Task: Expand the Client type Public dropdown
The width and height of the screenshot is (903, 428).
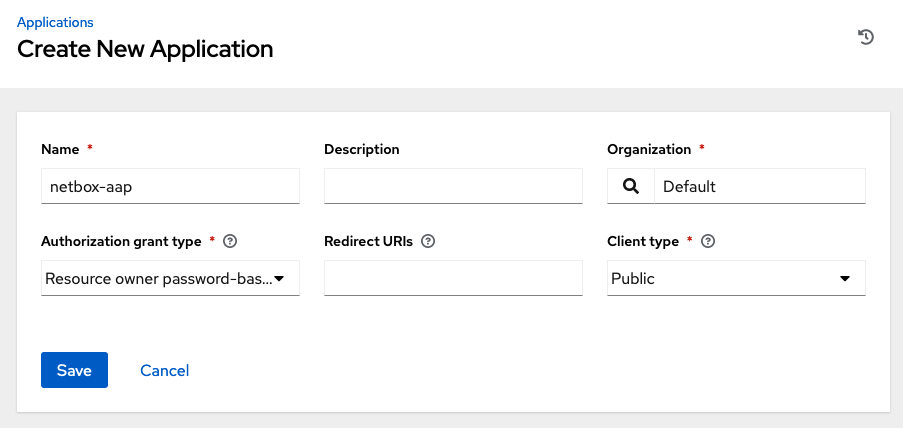Action: tap(736, 278)
